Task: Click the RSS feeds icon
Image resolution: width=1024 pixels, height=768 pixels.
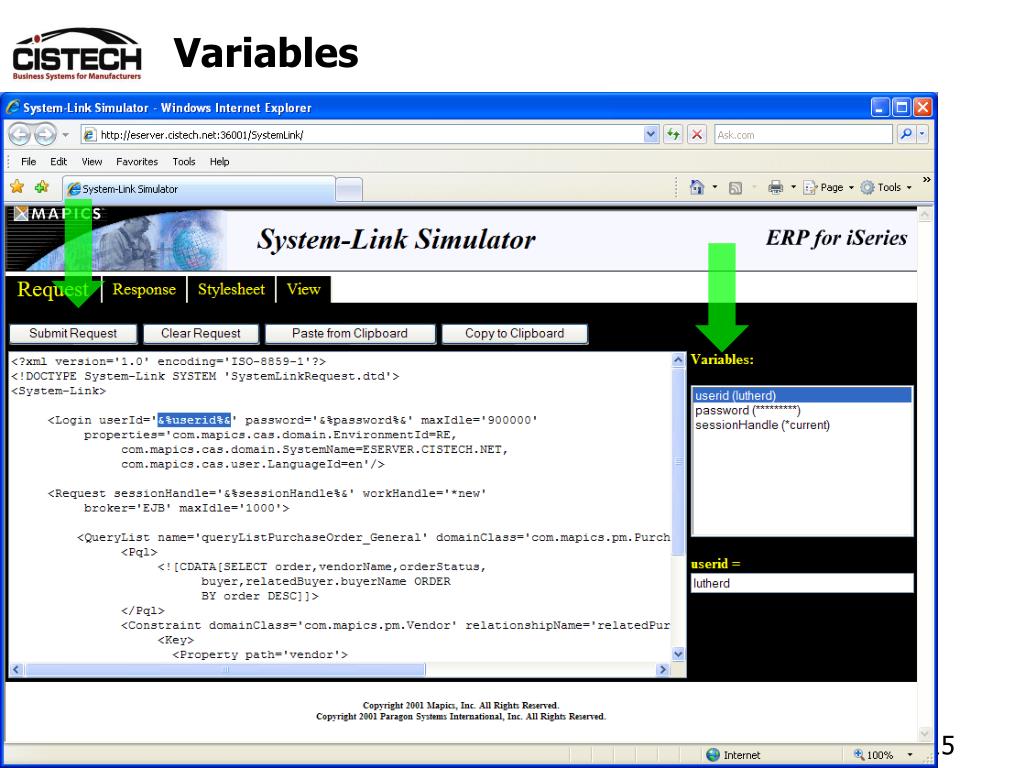Action: [735, 188]
